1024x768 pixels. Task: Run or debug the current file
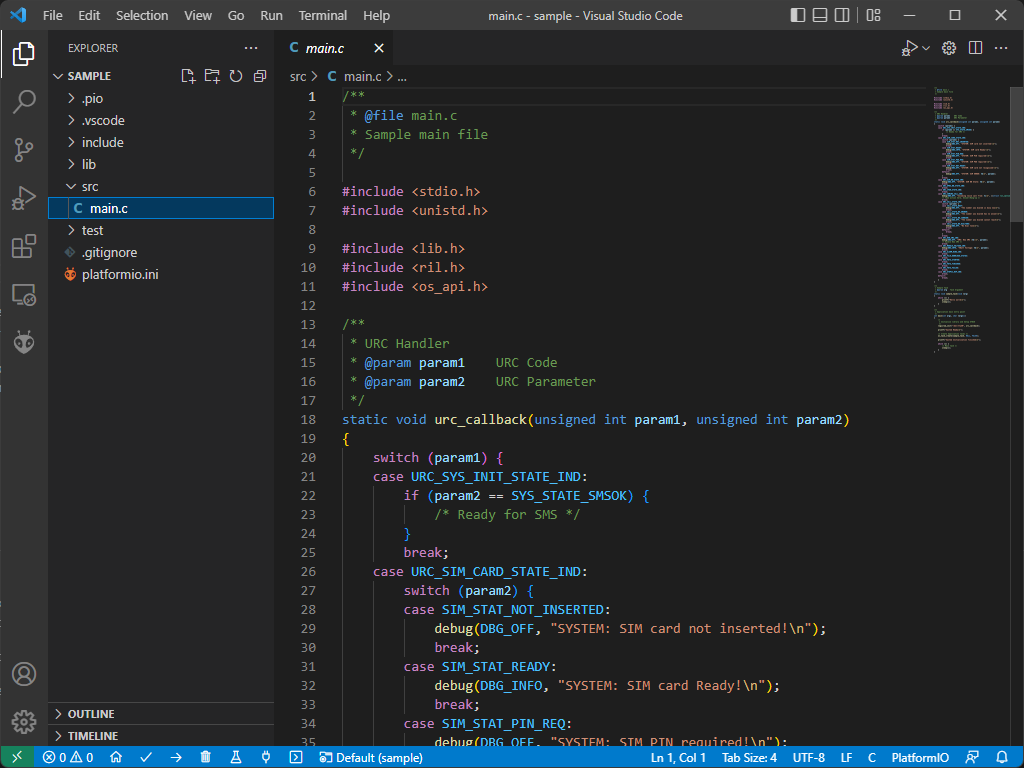[910, 48]
